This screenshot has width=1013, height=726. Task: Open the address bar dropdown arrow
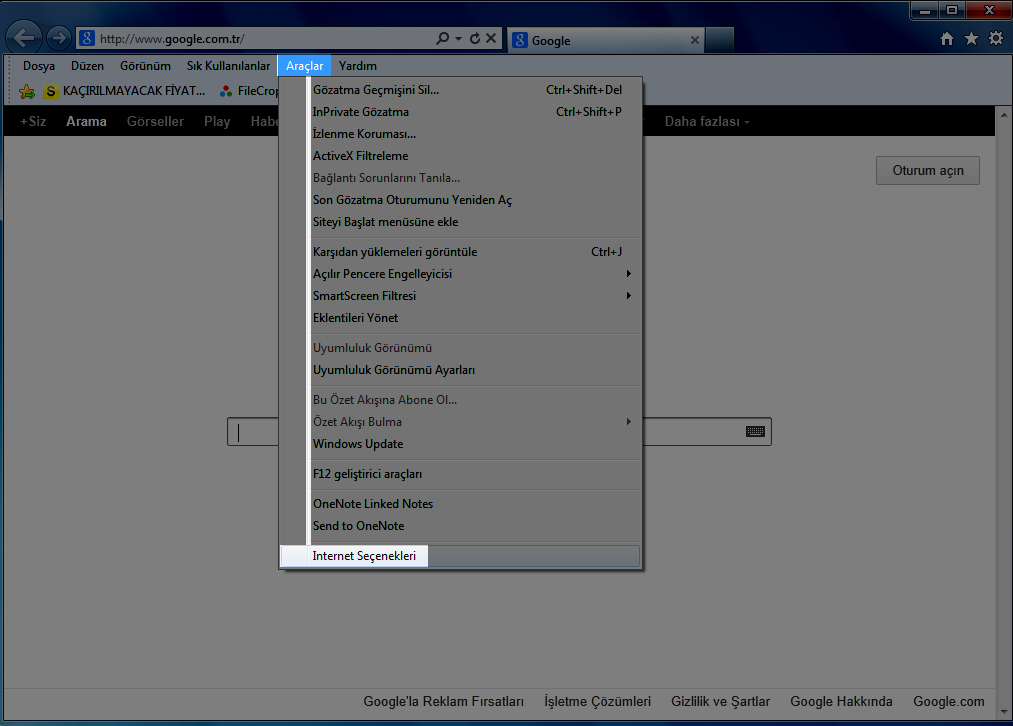(458, 38)
